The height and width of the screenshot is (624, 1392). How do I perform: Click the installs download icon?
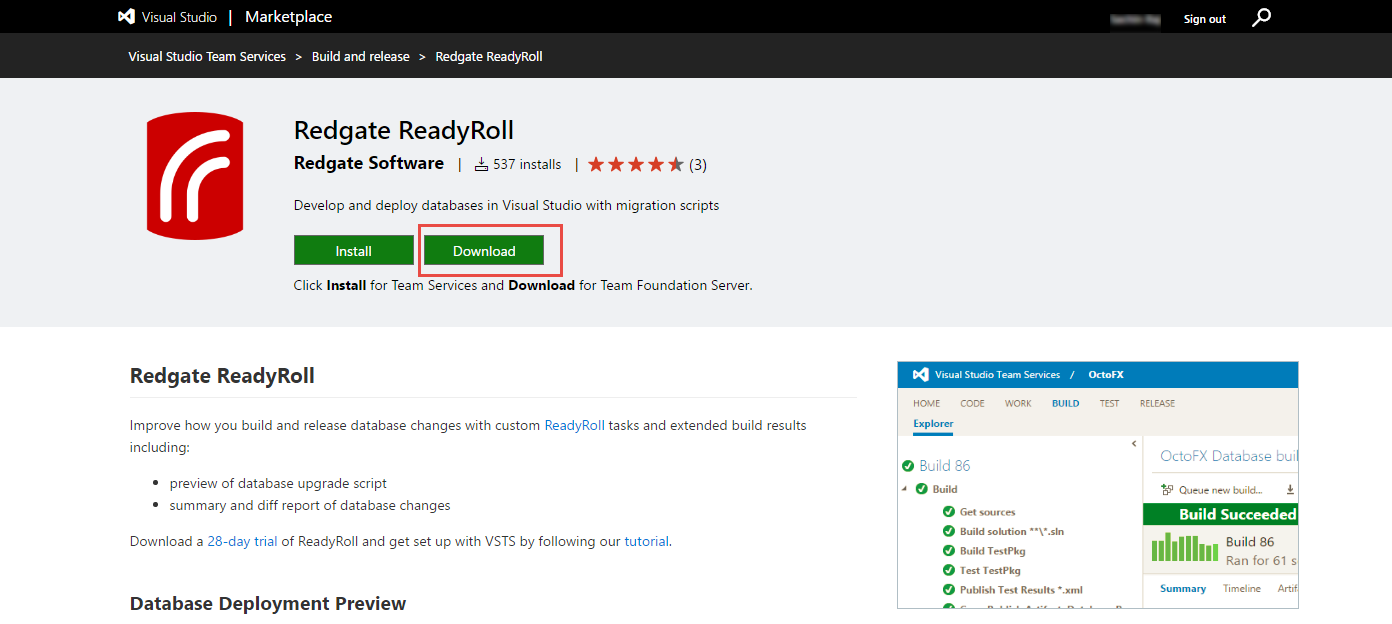[x=481, y=164]
